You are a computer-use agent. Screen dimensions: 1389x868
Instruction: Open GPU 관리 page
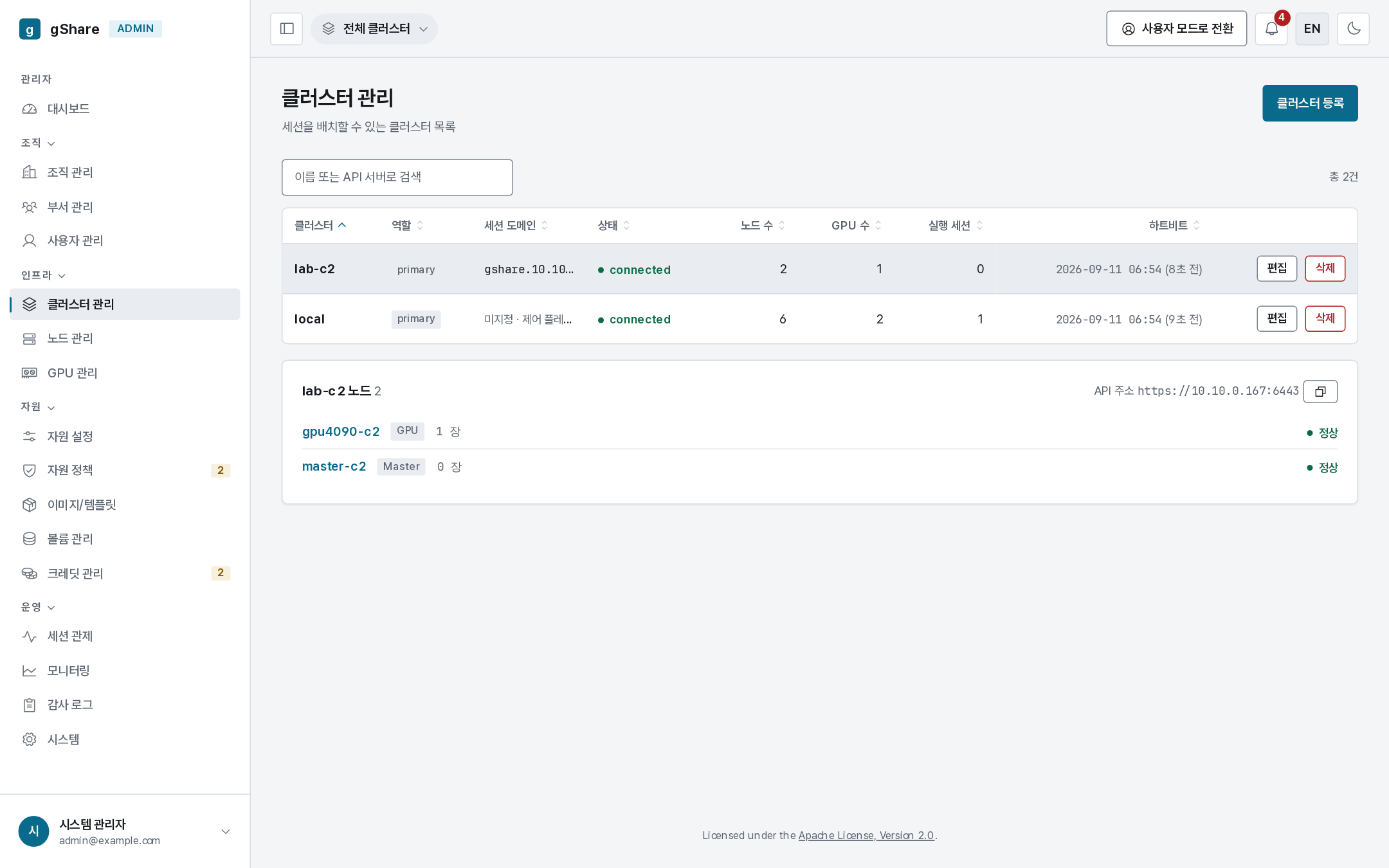pos(125,373)
